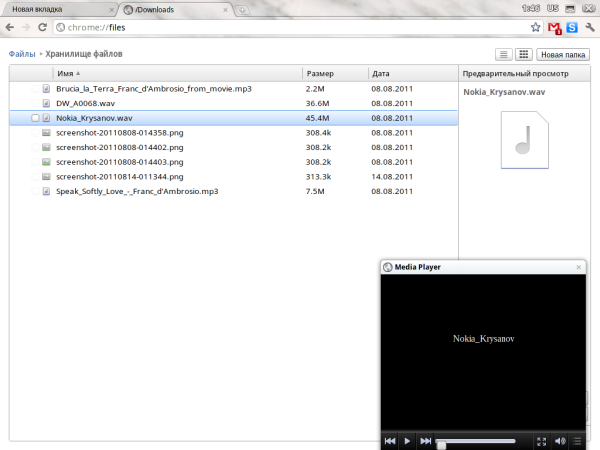Check the Nokia_Krysanov.wav checkbox

coord(35,118)
